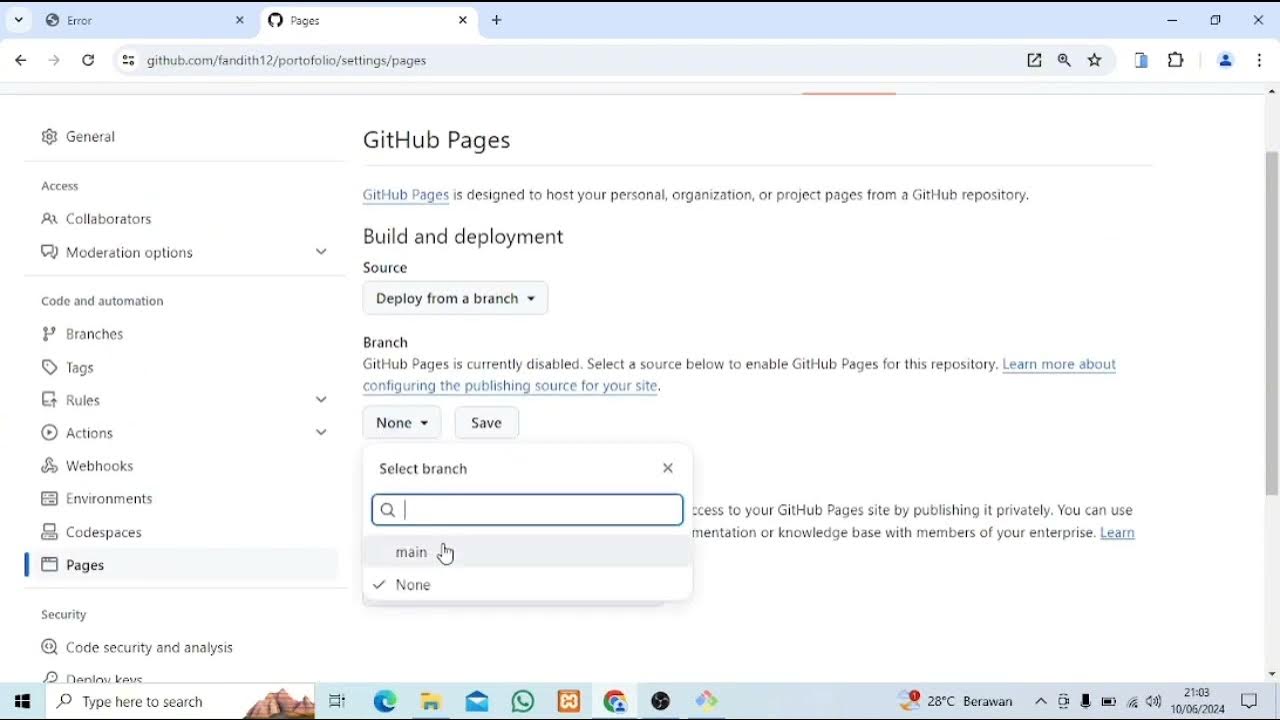The image size is (1280, 720).
Task: Expand the Rules section chevron
Action: pyautogui.click(x=321, y=400)
